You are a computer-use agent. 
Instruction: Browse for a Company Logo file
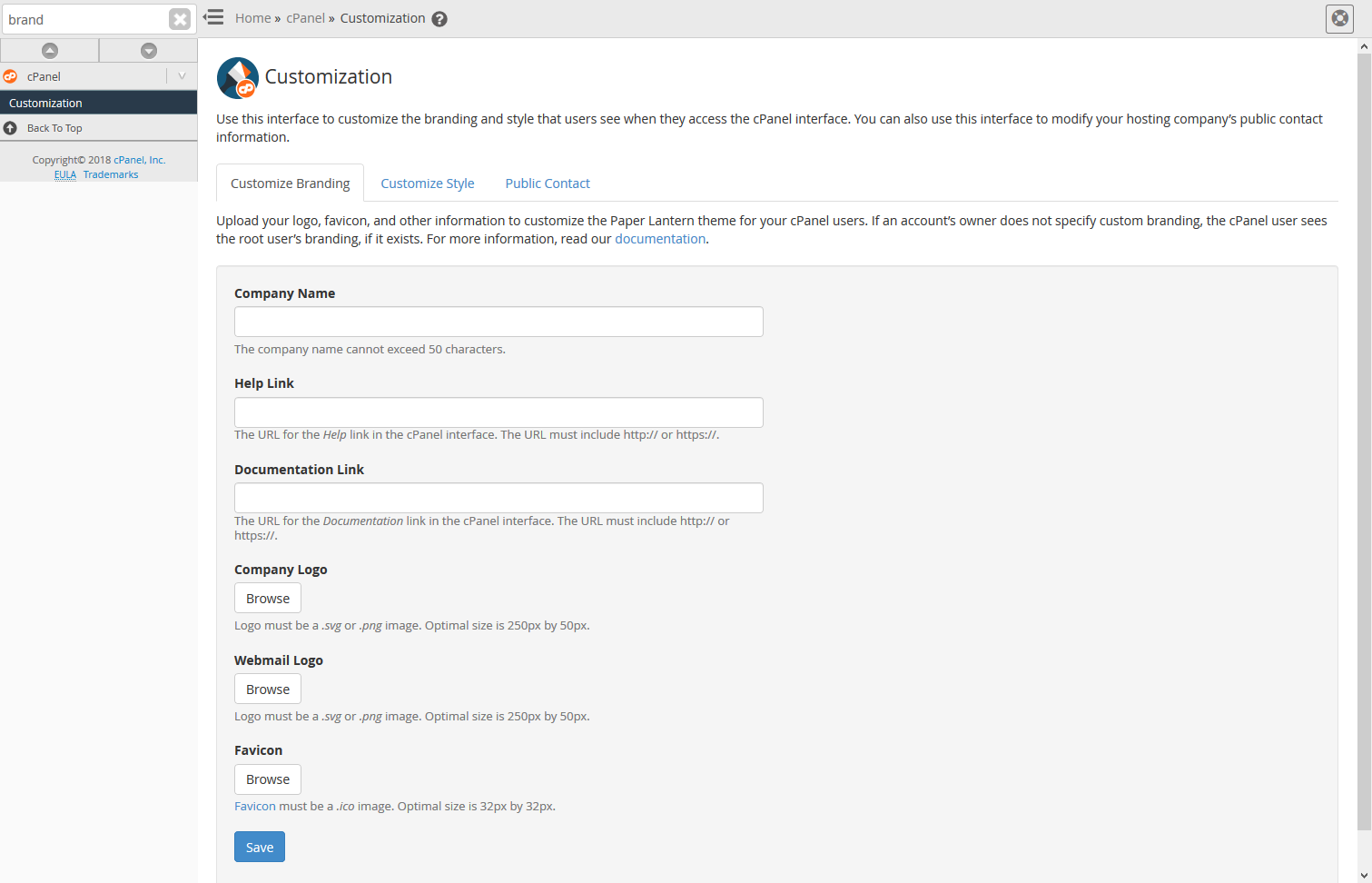[x=268, y=599]
